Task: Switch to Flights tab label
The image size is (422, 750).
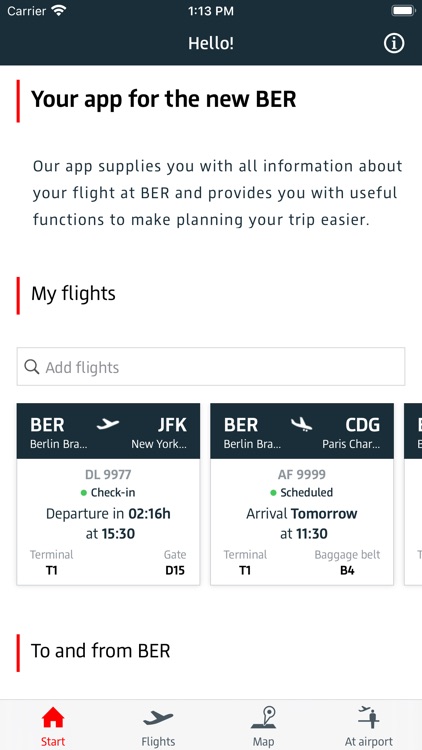Action: coord(158,741)
